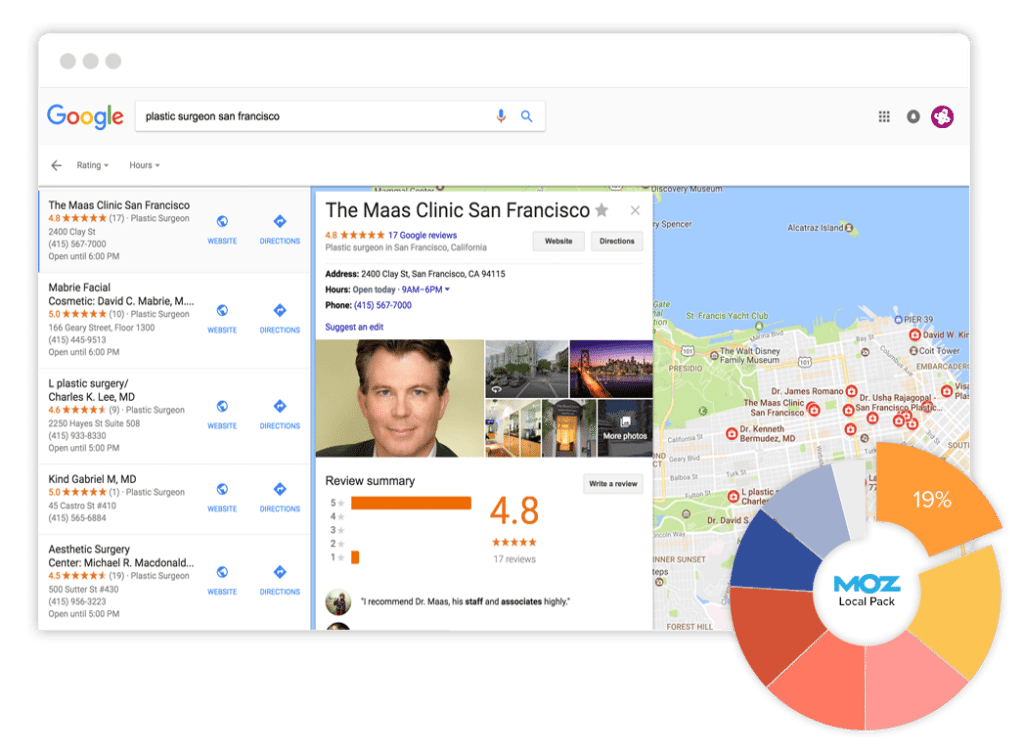Image resolution: width=1024 pixels, height=753 pixels.
Task: Click the Google logo
Action: click(x=85, y=116)
